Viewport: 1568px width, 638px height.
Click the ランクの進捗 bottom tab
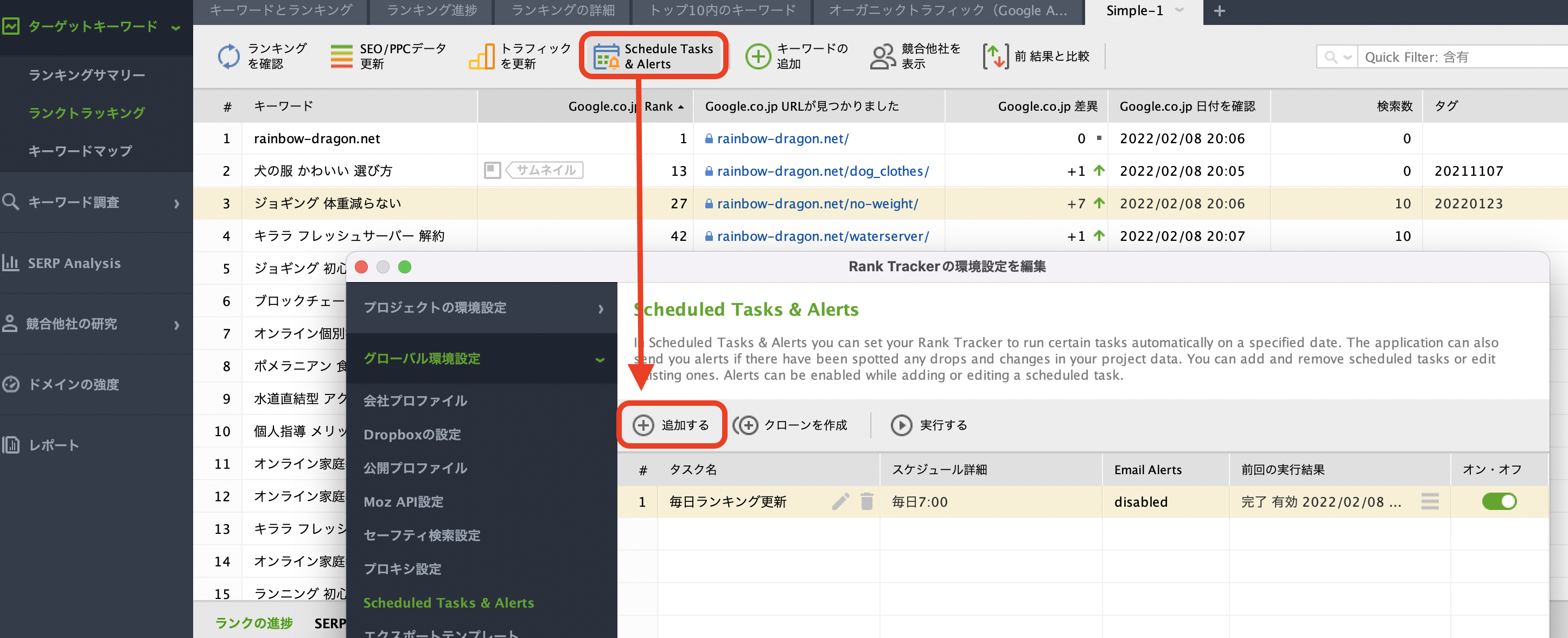[x=254, y=623]
